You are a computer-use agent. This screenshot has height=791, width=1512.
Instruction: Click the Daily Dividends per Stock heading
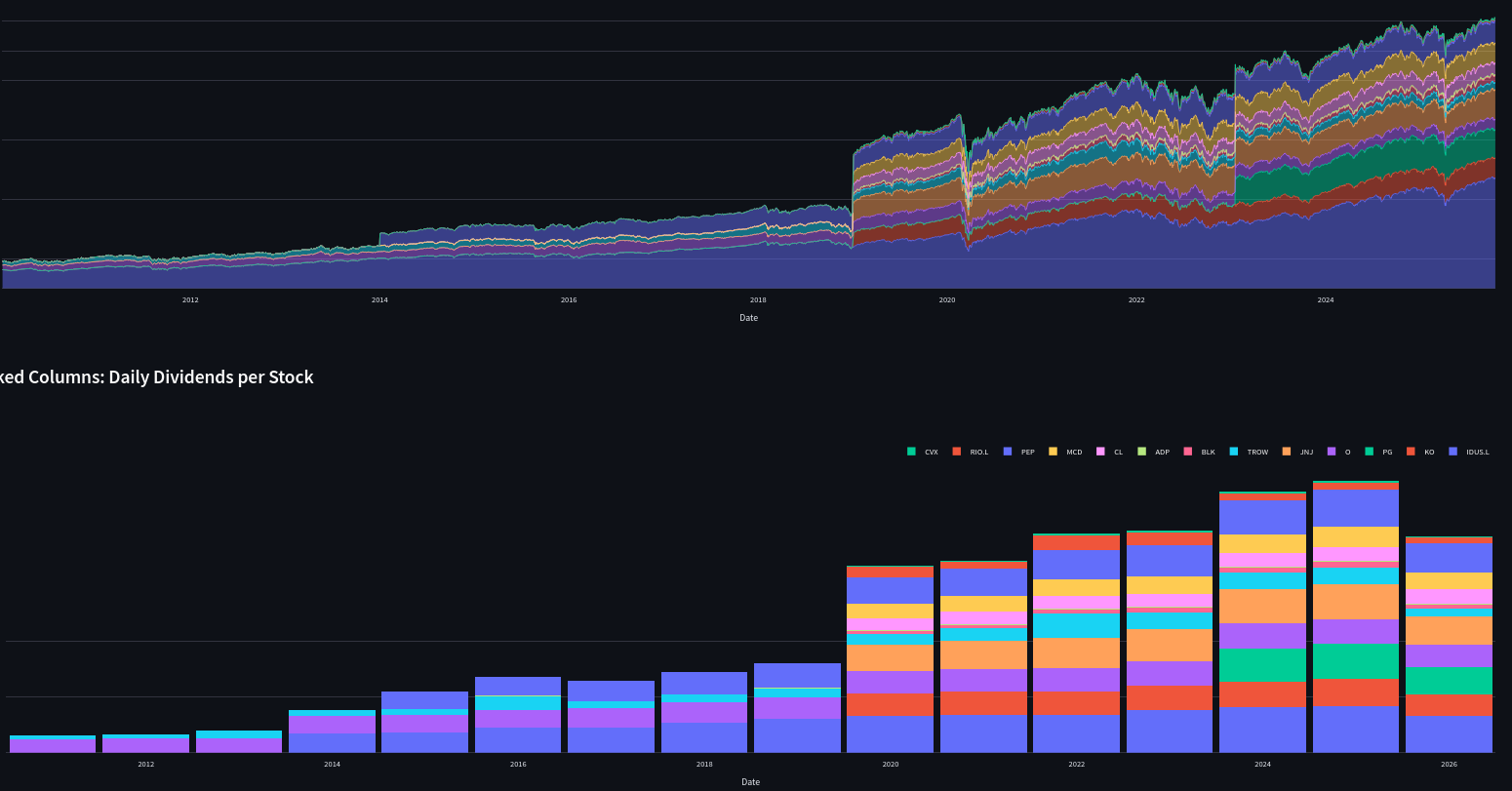[x=156, y=377]
